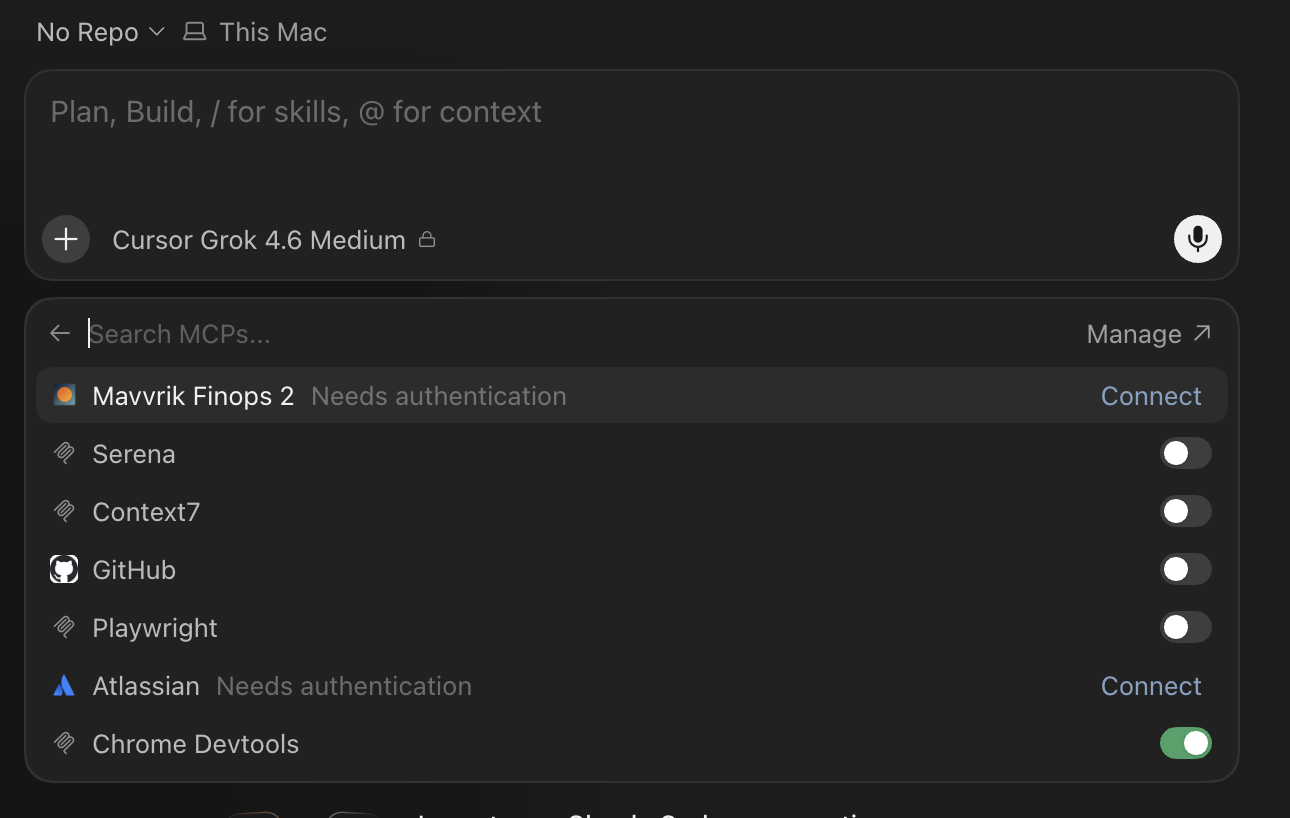Click the plus add-context button
The image size is (1290, 818).
[66, 240]
